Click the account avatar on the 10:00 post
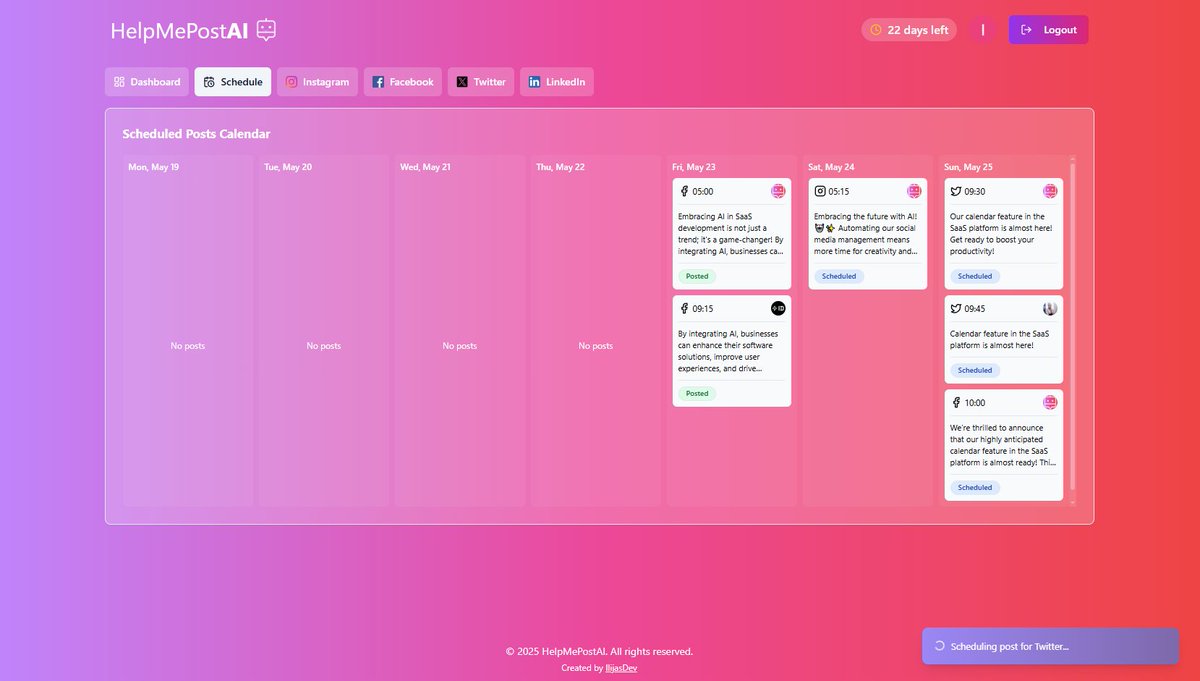The height and width of the screenshot is (681, 1200). (1050, 402)
